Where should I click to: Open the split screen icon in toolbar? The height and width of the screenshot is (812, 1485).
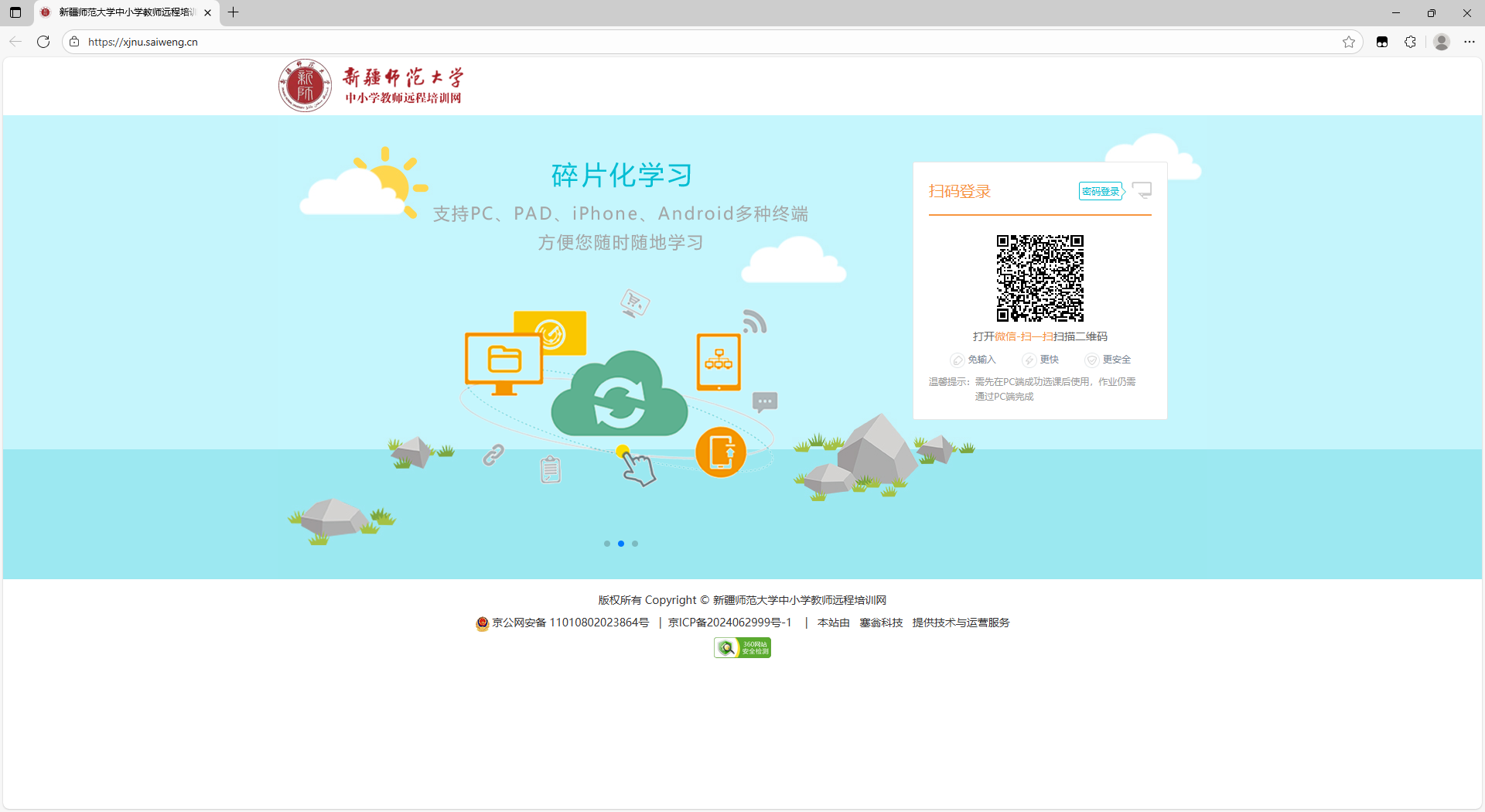[x=1382, y=42]
